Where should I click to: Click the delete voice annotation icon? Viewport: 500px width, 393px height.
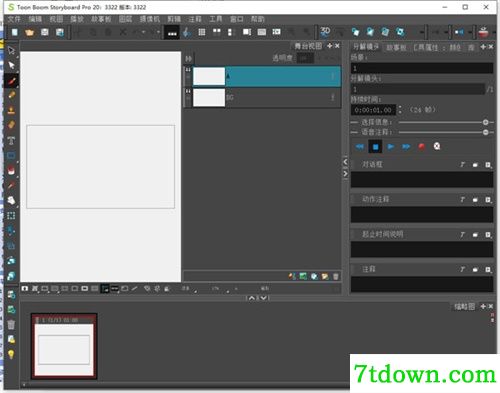tap(437, 146)
